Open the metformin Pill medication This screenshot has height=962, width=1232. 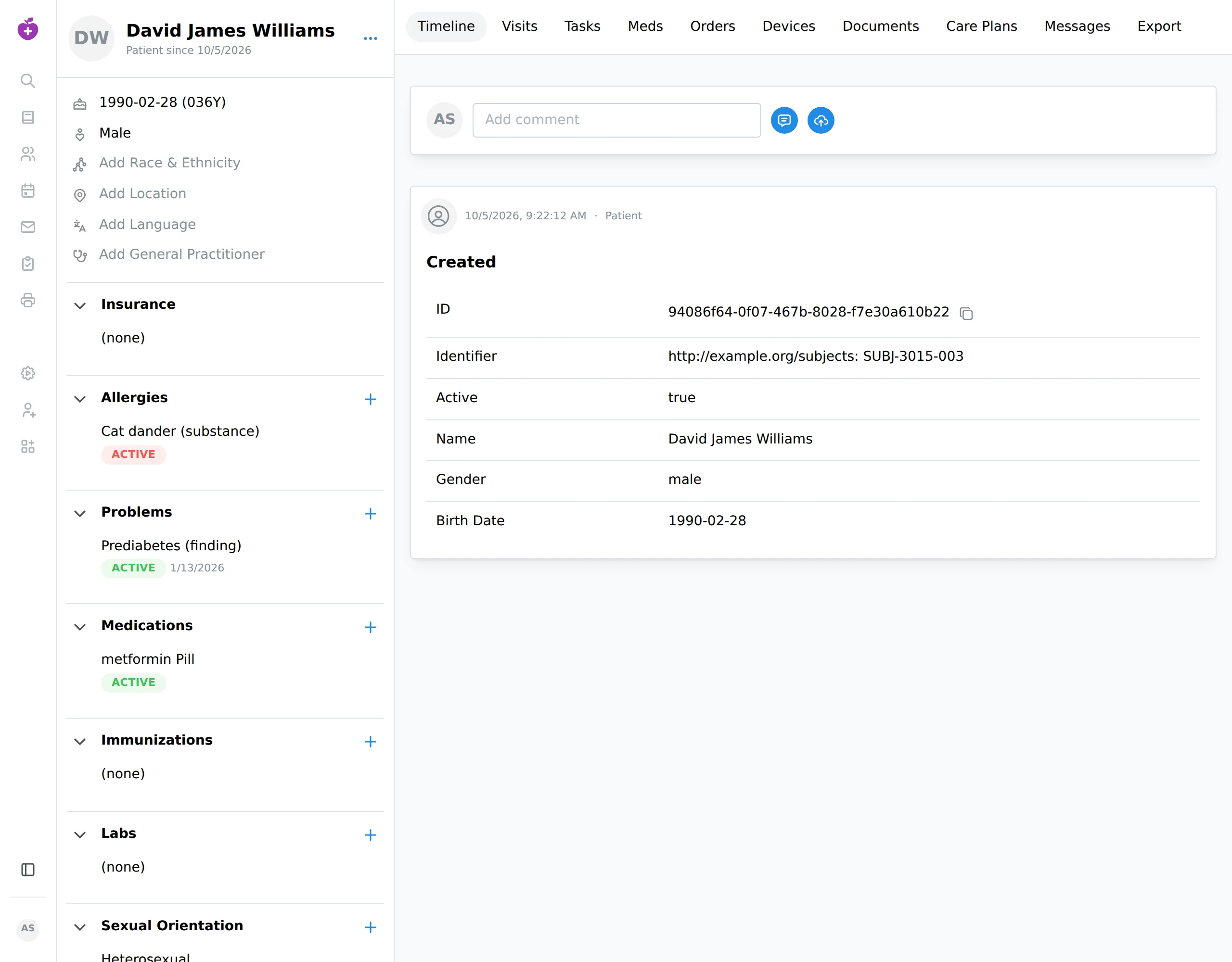(148, 659)
